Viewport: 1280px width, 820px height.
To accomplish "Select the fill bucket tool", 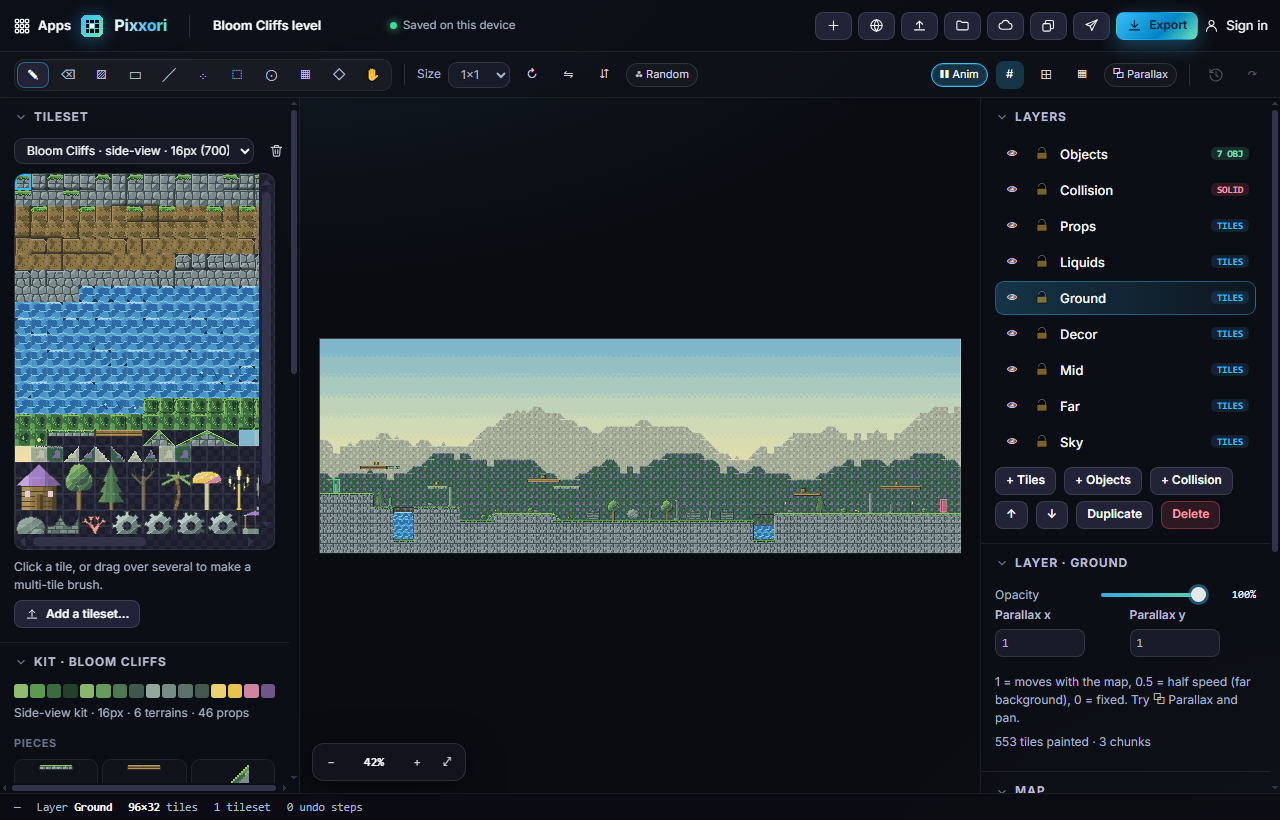I will click(101, 74).
